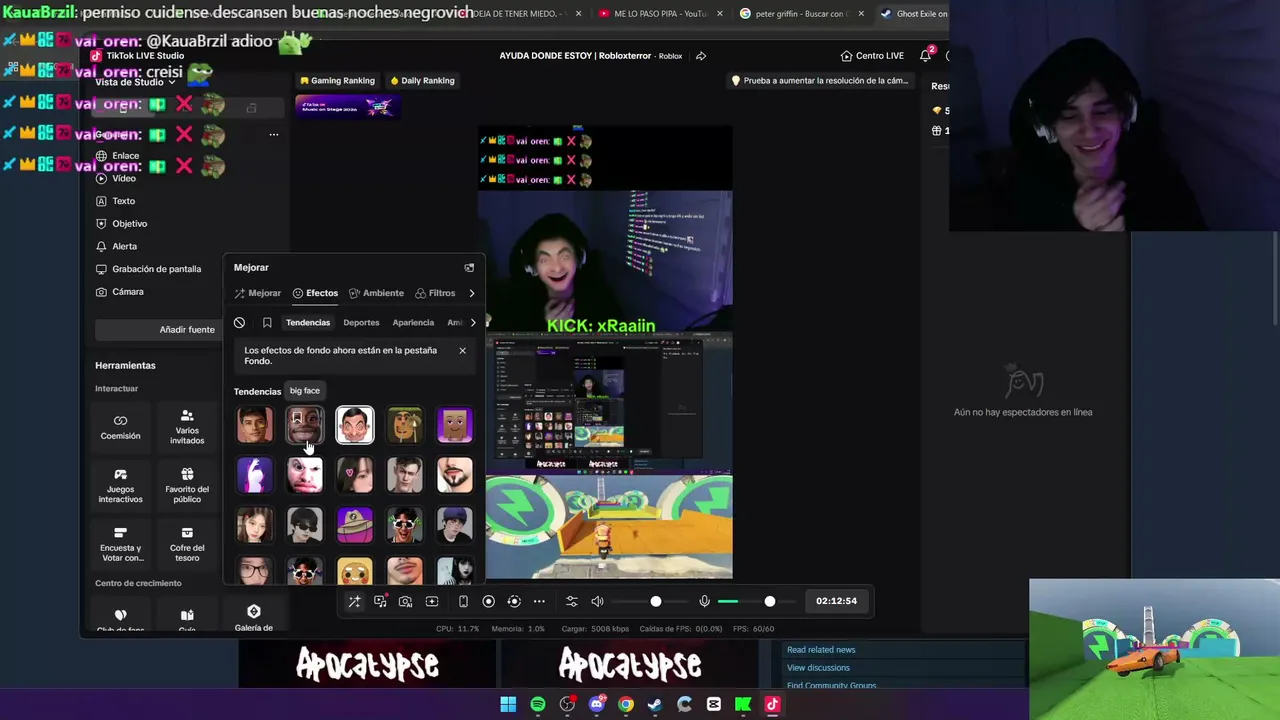Open Favorito del público tool

click(187, 486)
